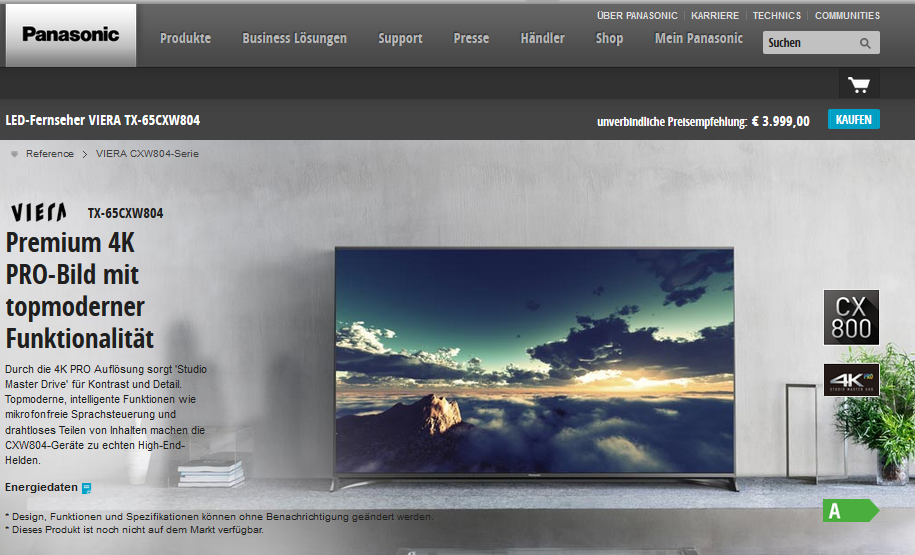Screen dimensions: 915x555
Task: Click the TX-65CXW804 model label beside VIERA
Action: coord(125,214)
